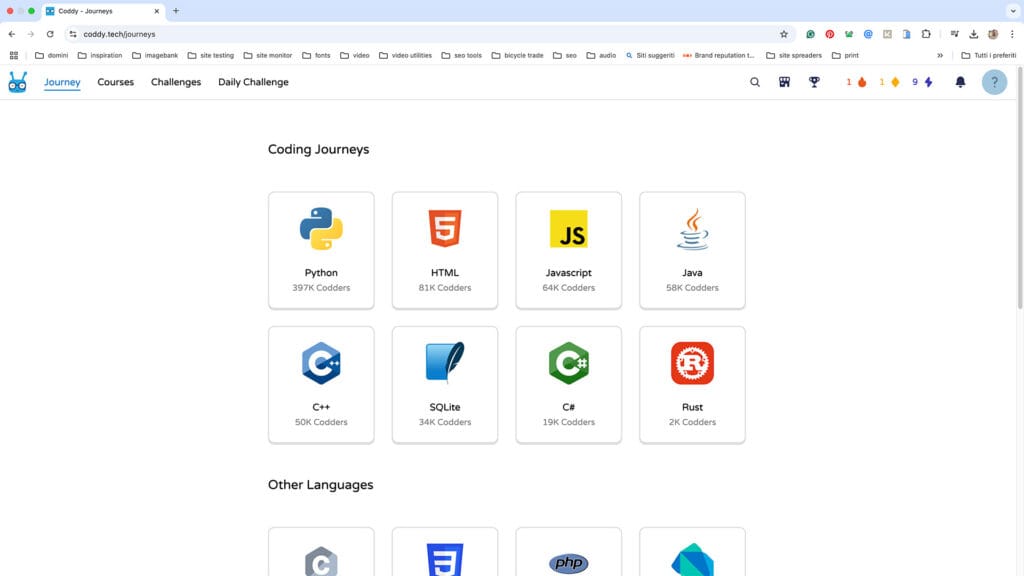
Task: Select the Rust journey card
Action: (x=692, y=384)
